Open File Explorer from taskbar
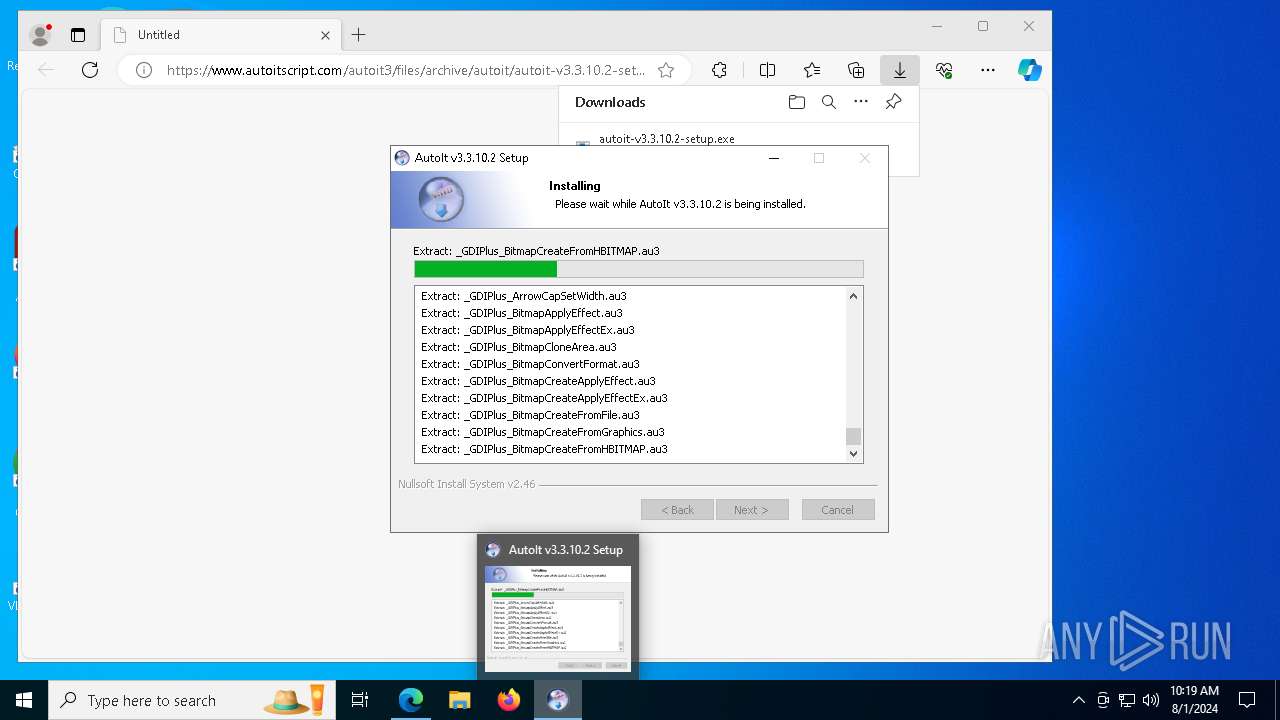Viewport: 1280px width, 720px height. click(x=460, y=700)
